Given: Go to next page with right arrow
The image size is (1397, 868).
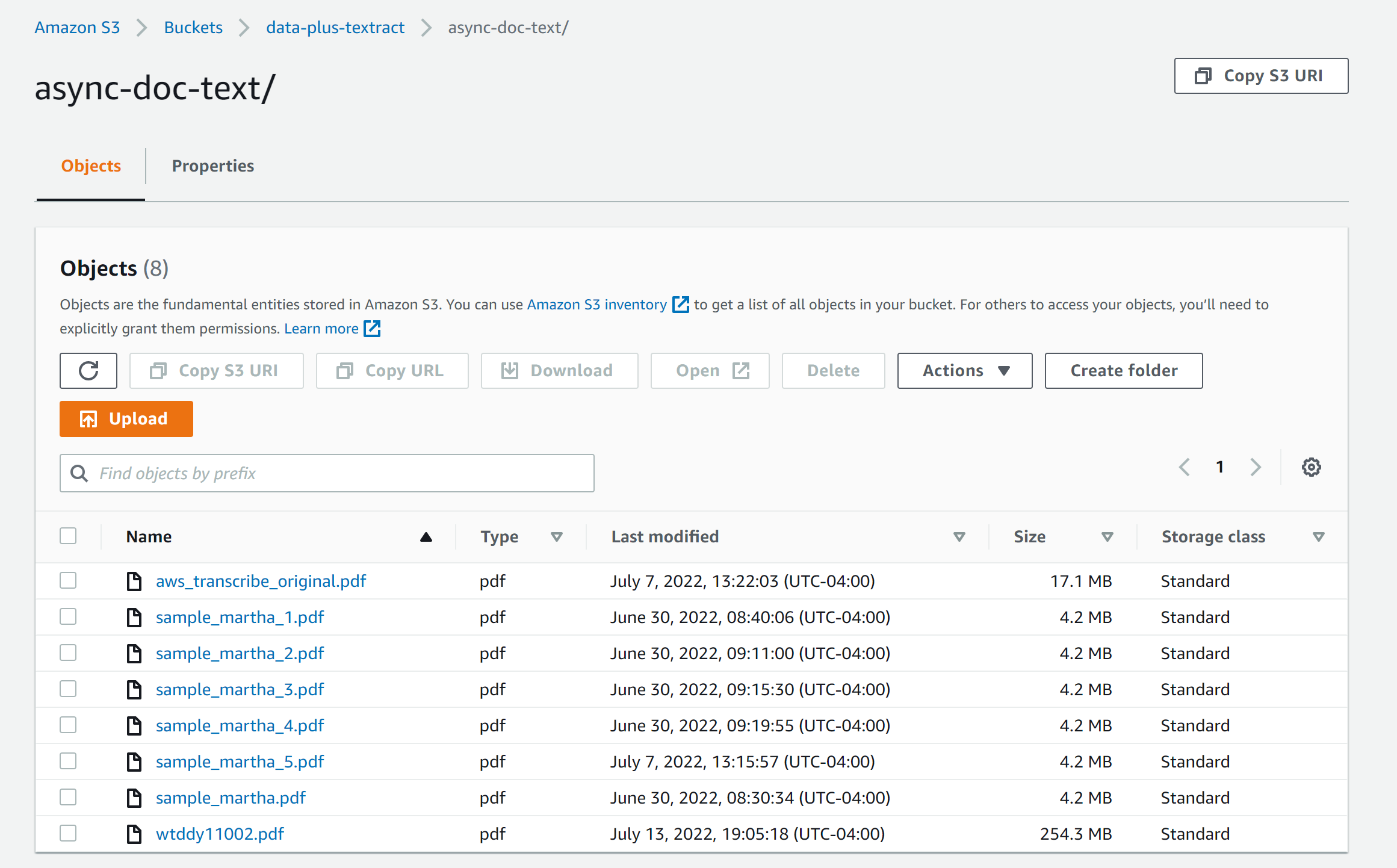Looking at the screenshot, I should pos(1256,467).
